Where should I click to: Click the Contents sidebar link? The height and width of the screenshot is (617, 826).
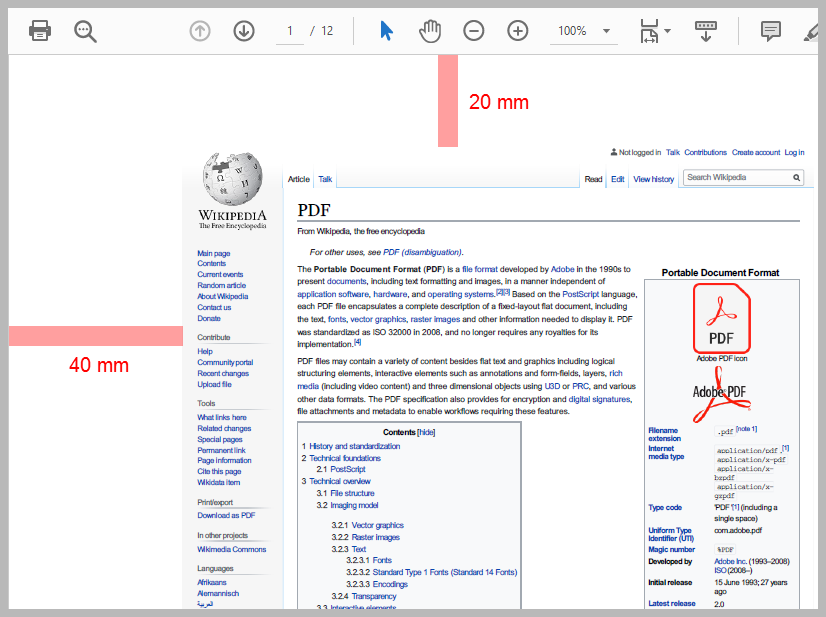[x=211, y=263]
